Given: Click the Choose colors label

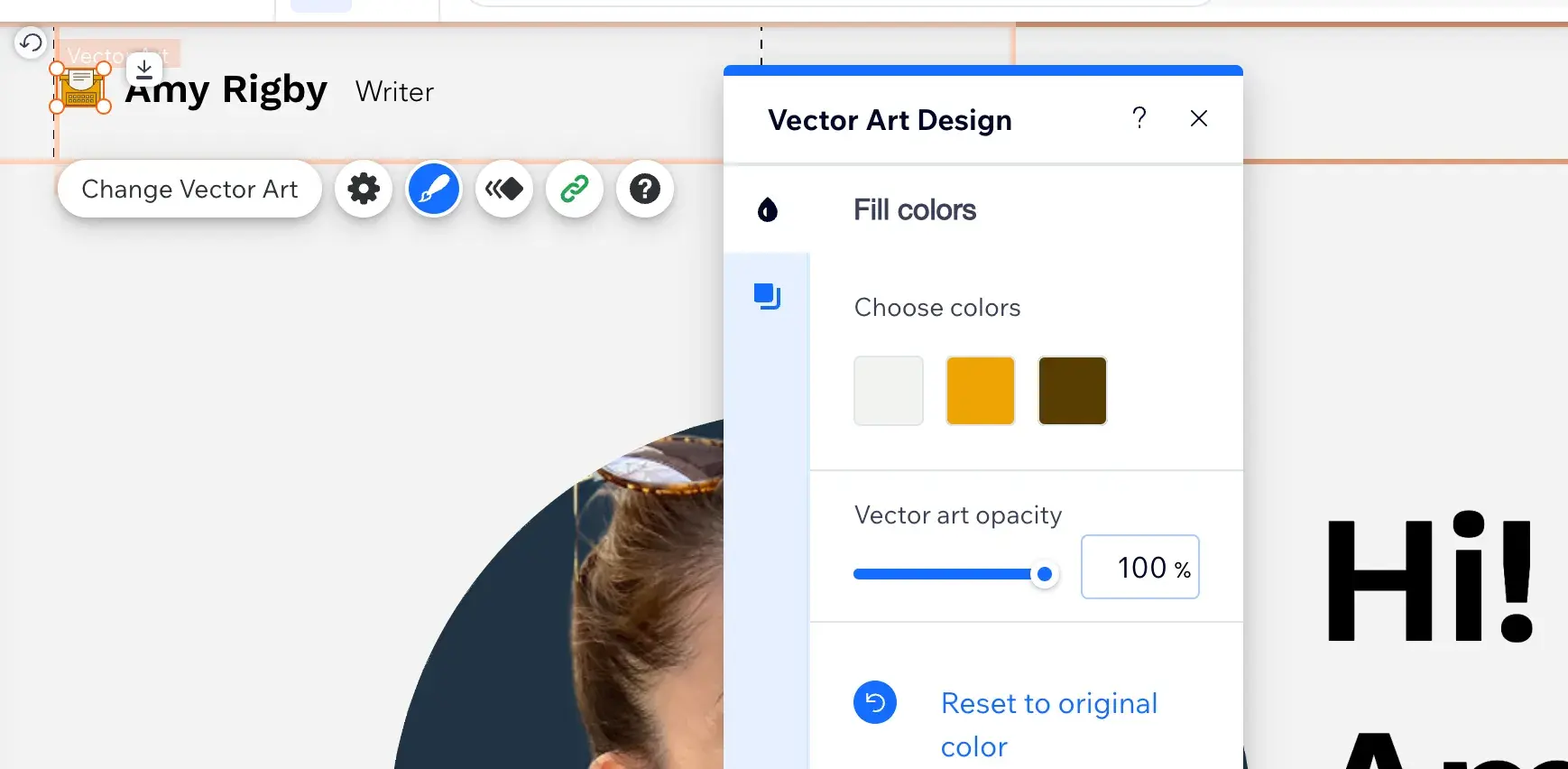Looking at the screenshot, I should [x=937, y=308].
